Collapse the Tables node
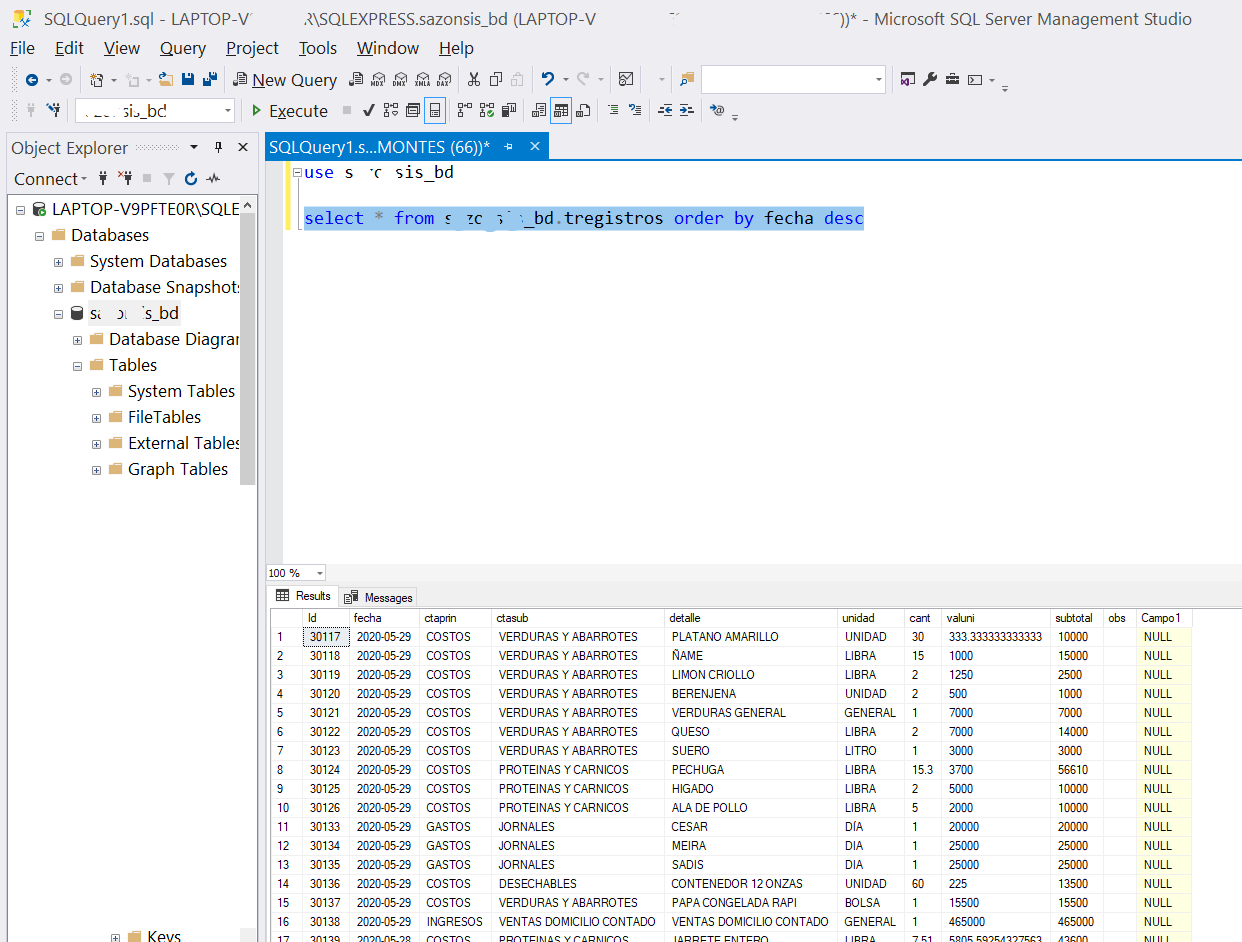This screenshot has height=942, width=1242. (77, 365)
